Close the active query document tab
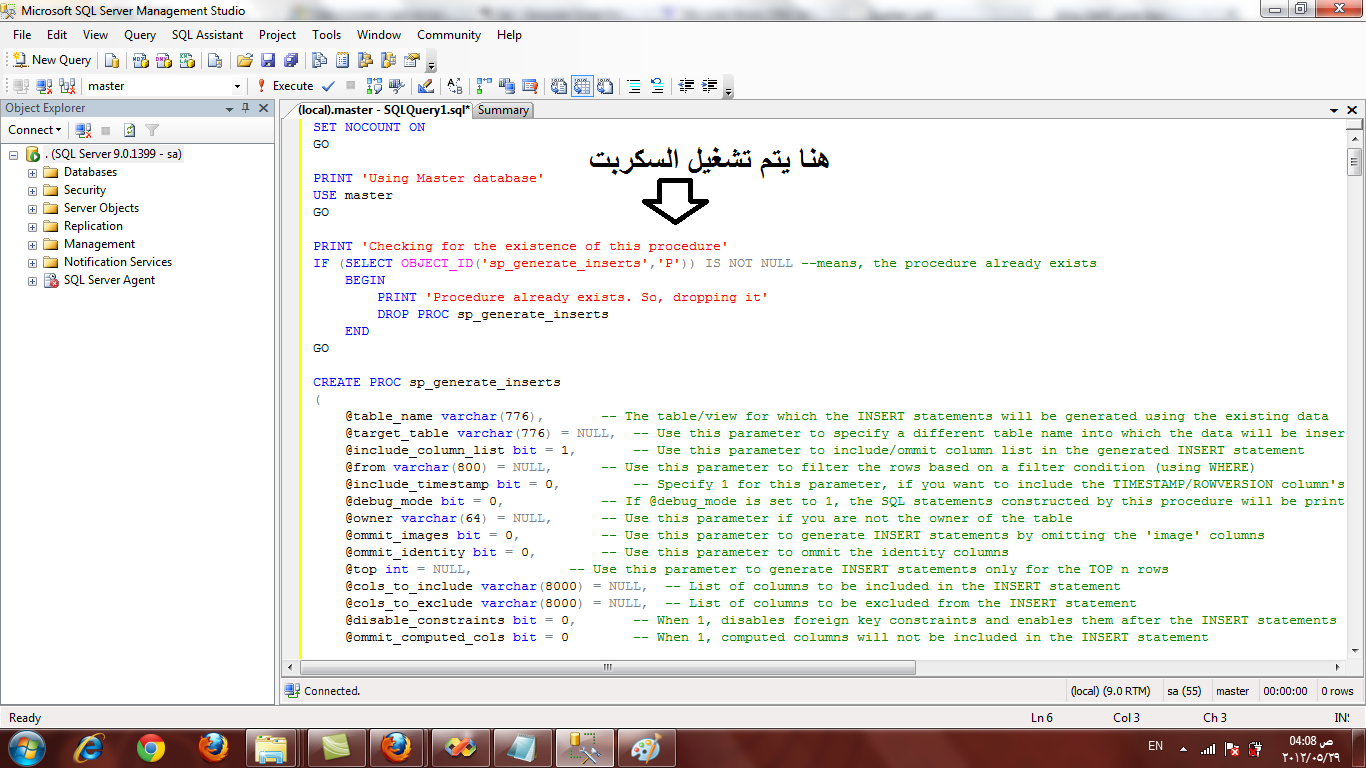The height and width of the screenshot is (768, 1366). pos(1351,110)
